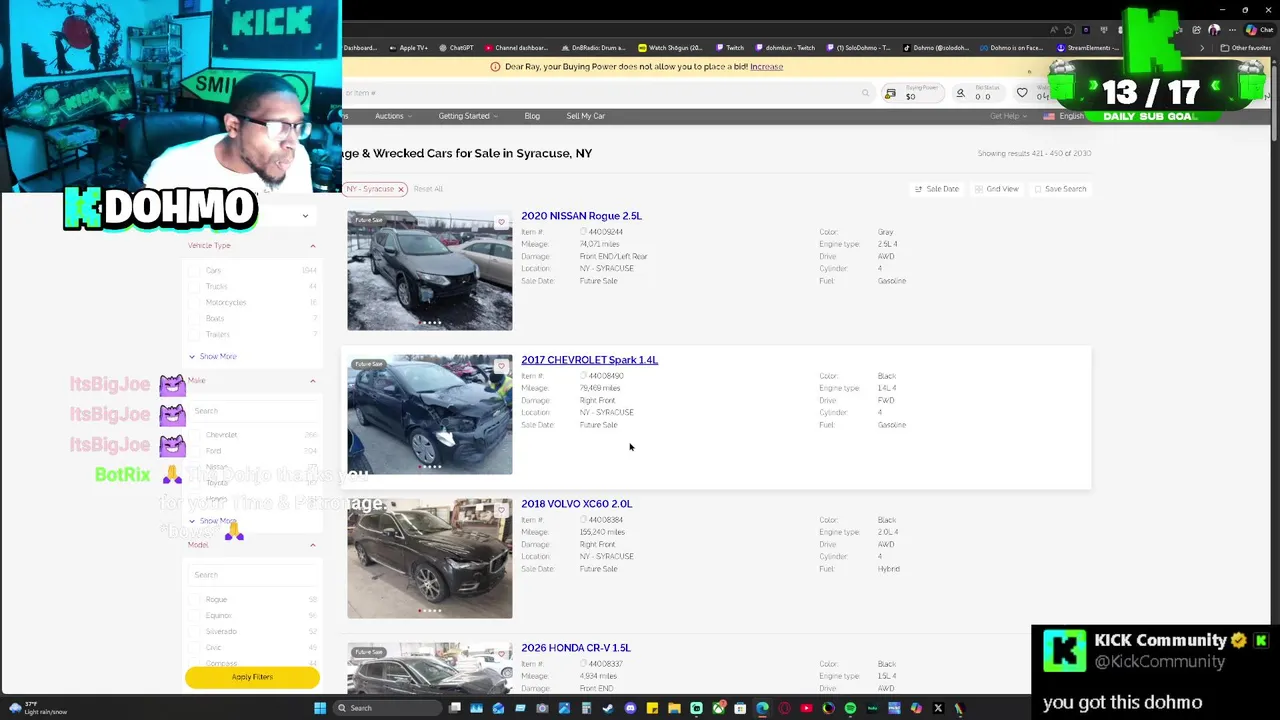Viewport: 1280px width, 720px height.
Task: Open the Calculator taskbar icon
Action: tap(586, 708)
